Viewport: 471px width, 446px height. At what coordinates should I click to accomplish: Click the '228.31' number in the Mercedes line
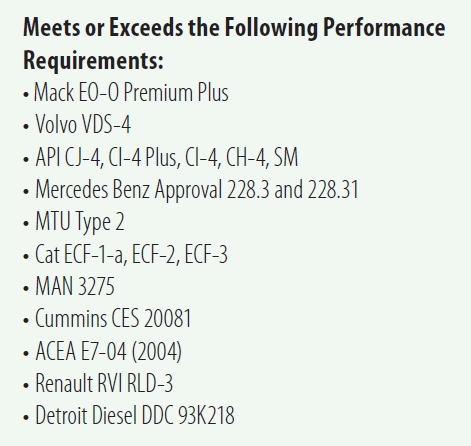pos(333,189)
